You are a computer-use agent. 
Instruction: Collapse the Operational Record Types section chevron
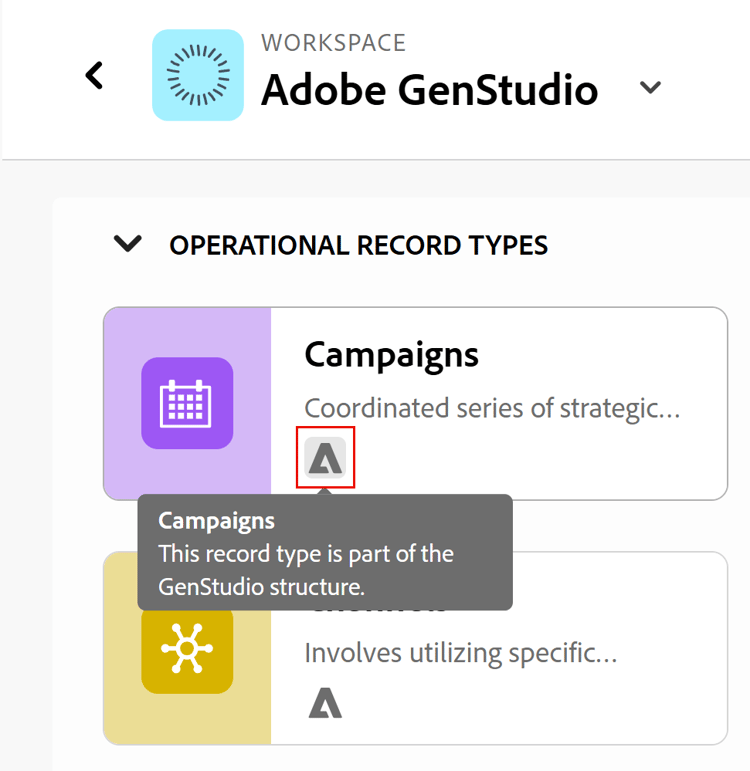click(128, 244)
